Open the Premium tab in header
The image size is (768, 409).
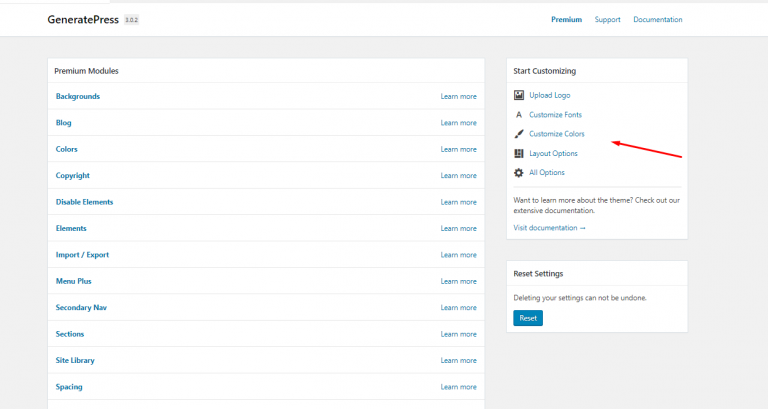566,20
